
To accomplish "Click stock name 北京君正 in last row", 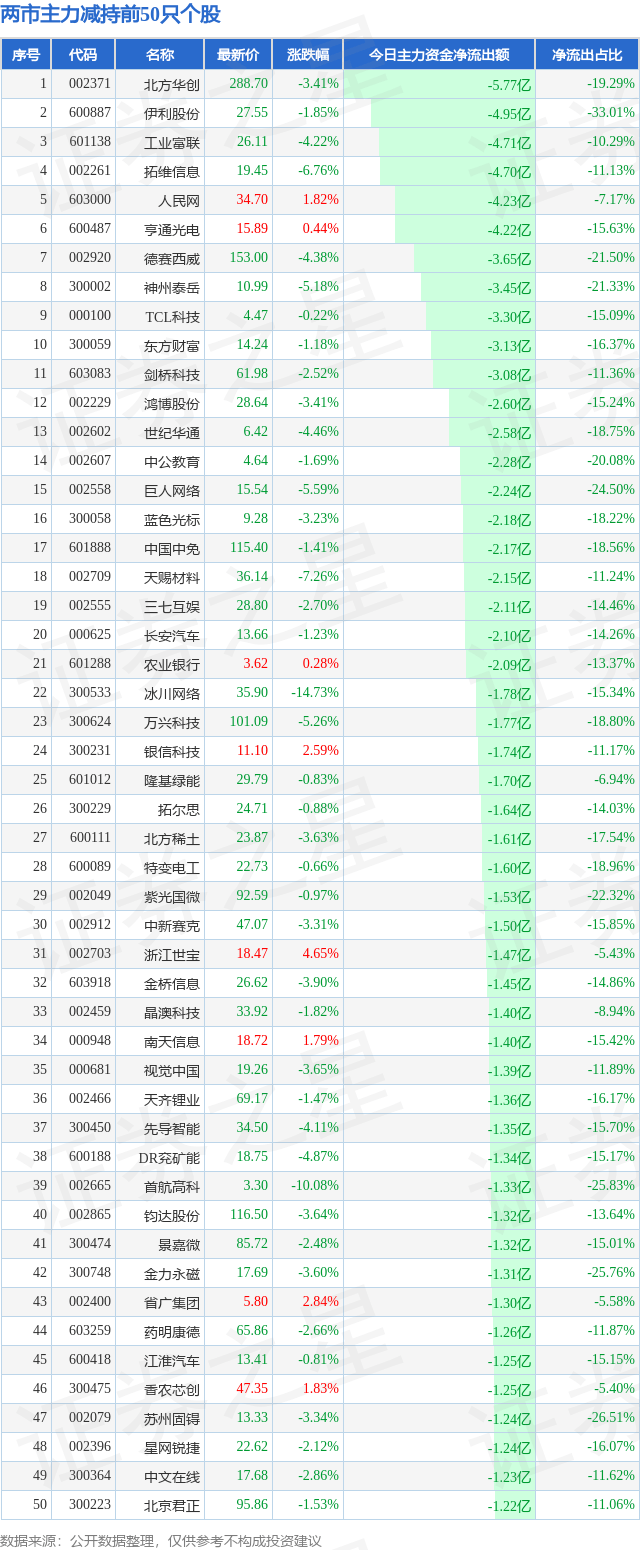I will click(172, 1505).
